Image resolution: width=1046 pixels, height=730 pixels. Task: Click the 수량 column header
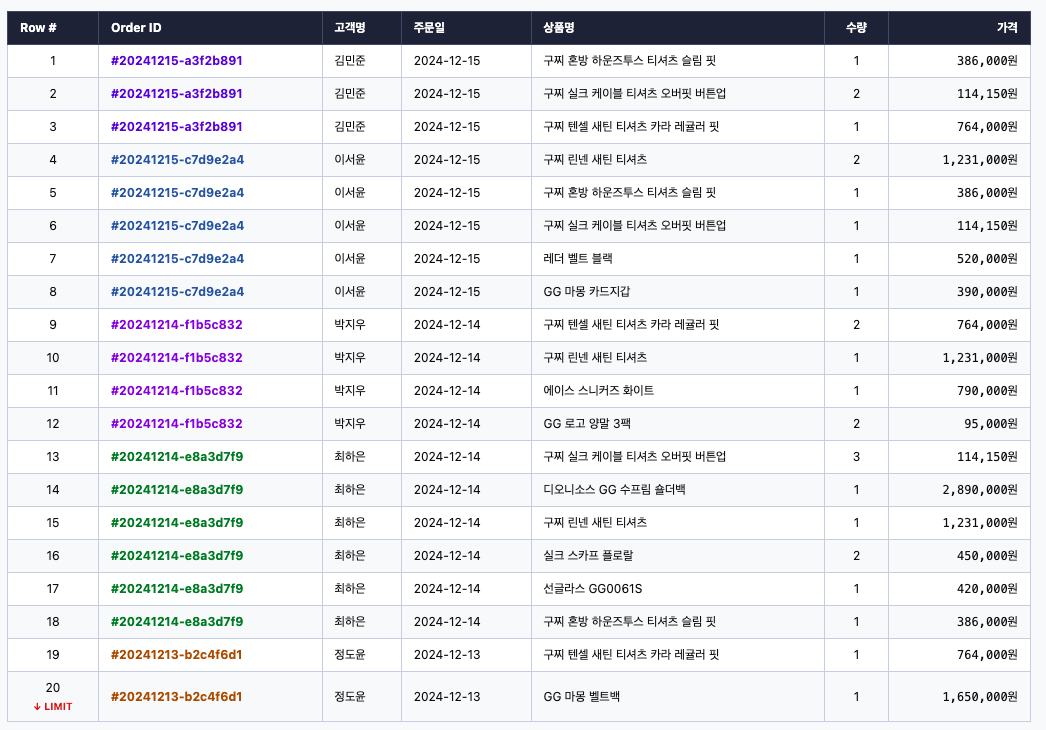click(856, 28)
